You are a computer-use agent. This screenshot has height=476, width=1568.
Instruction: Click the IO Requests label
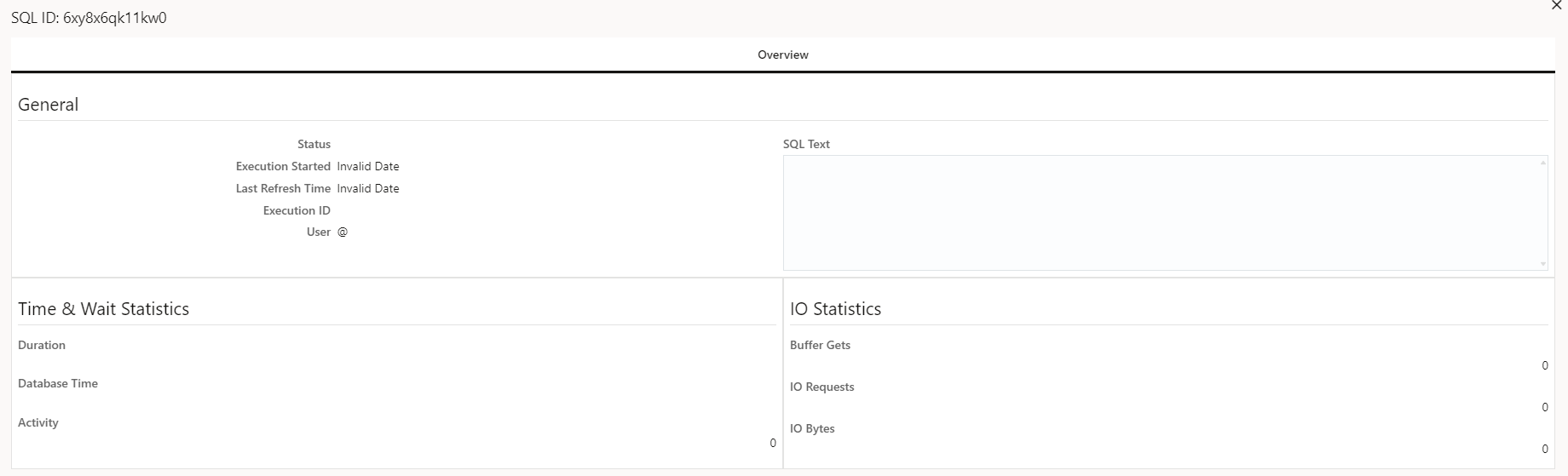[x=821, y=387]
